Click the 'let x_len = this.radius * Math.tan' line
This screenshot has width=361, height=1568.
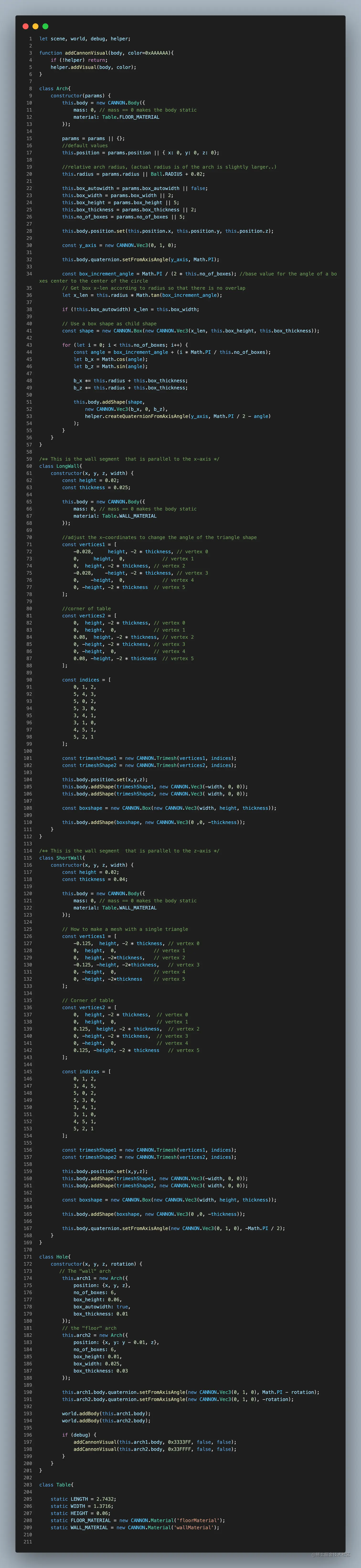click(142, 295)
